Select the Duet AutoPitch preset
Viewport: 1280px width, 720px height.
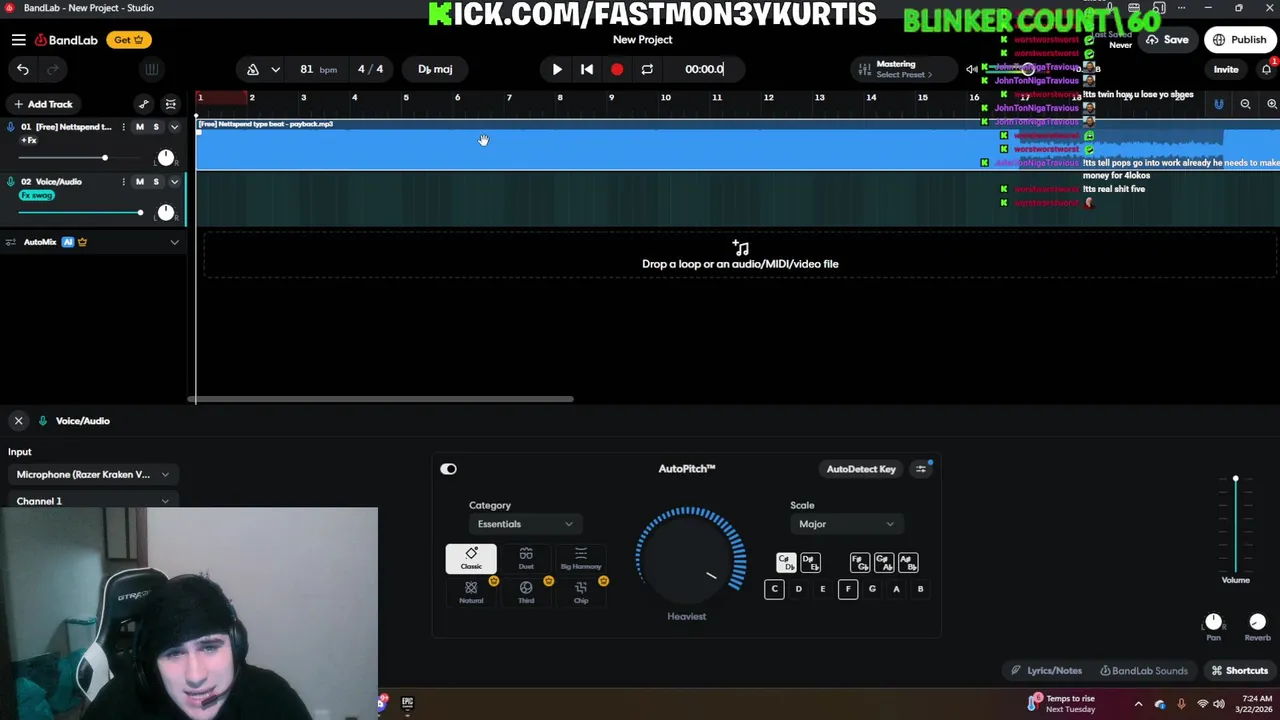[526, 559]
